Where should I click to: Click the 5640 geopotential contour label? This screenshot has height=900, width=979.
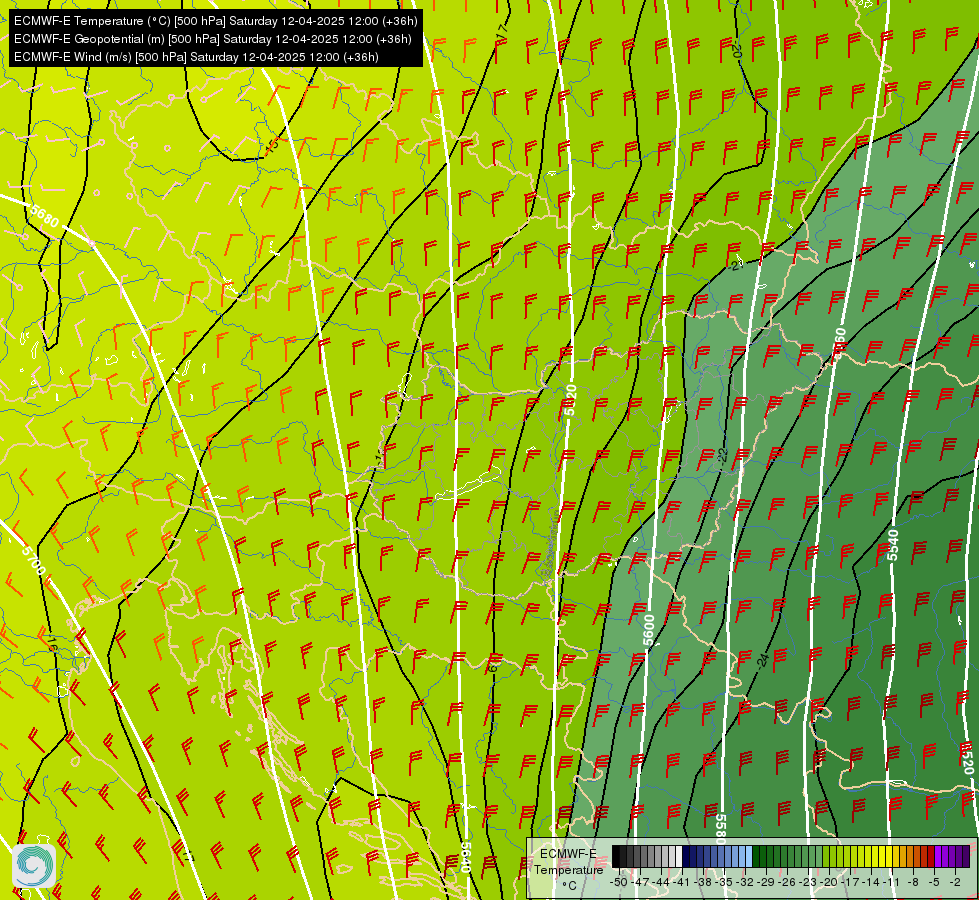(466, 858)
